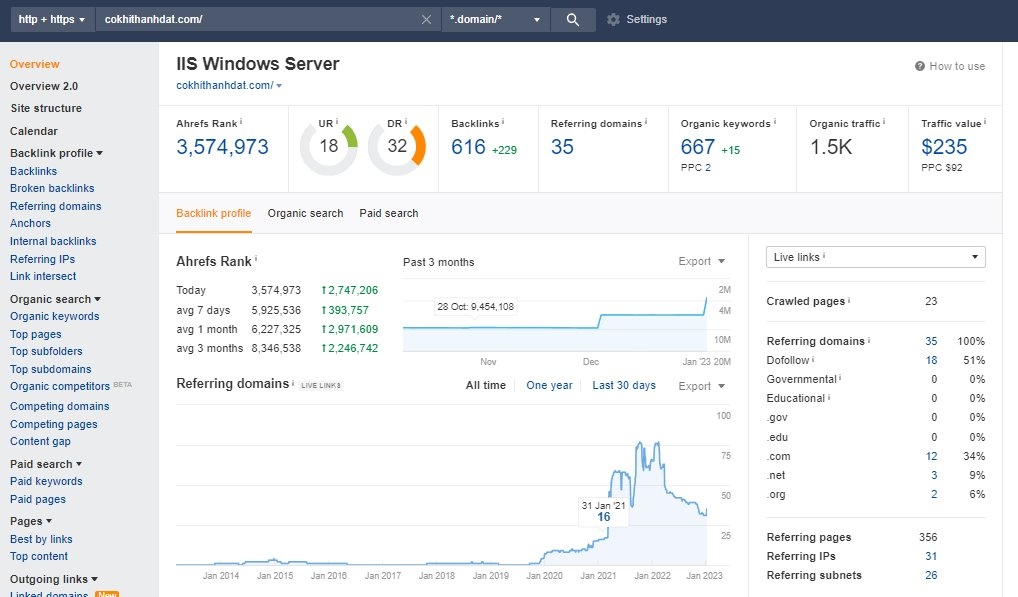Open Anchors report
The image size is (1018, 597).
(30, 223)
